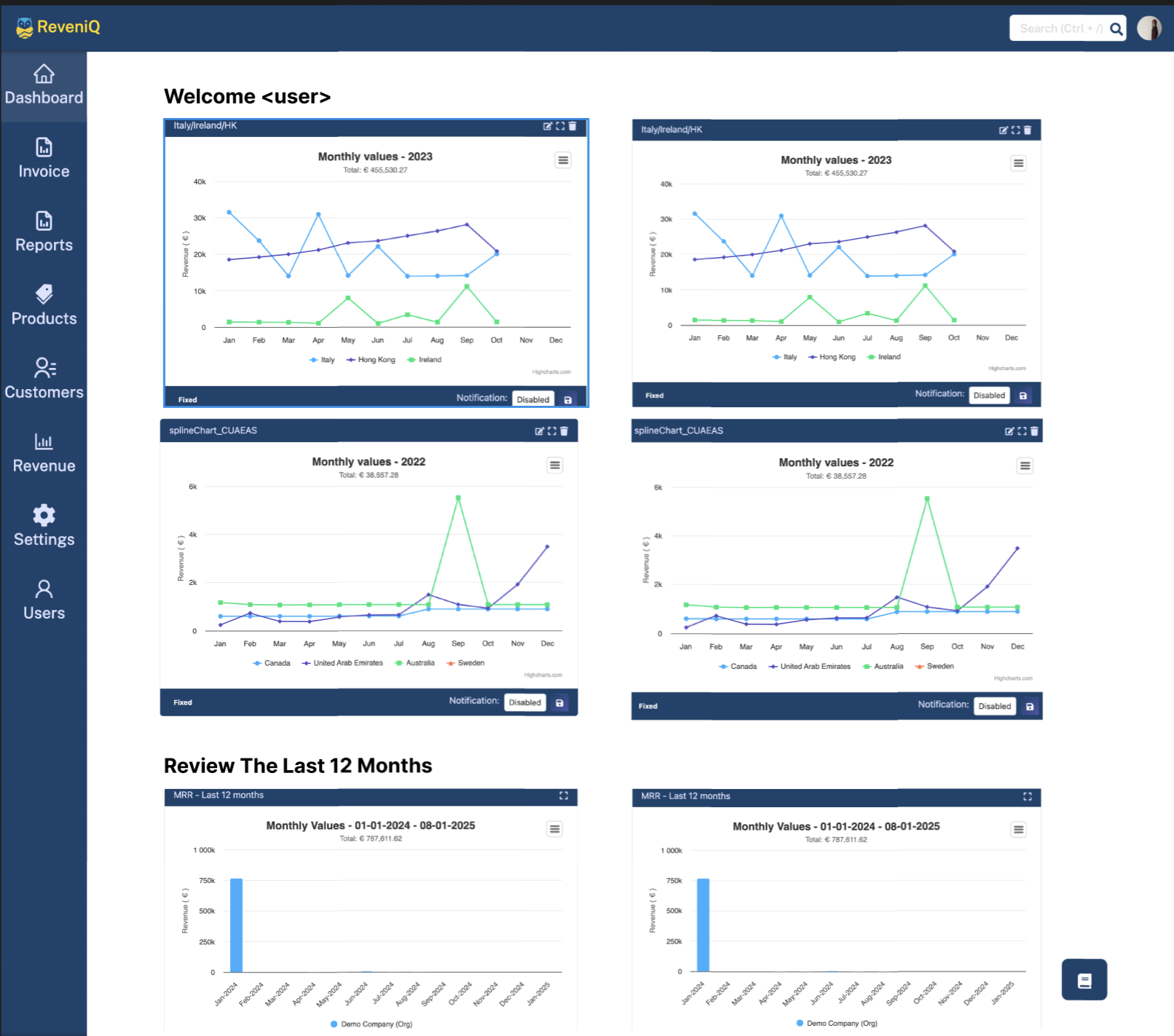Edit the right Italy/Ireland/HK chart card

coord(1004,130)
